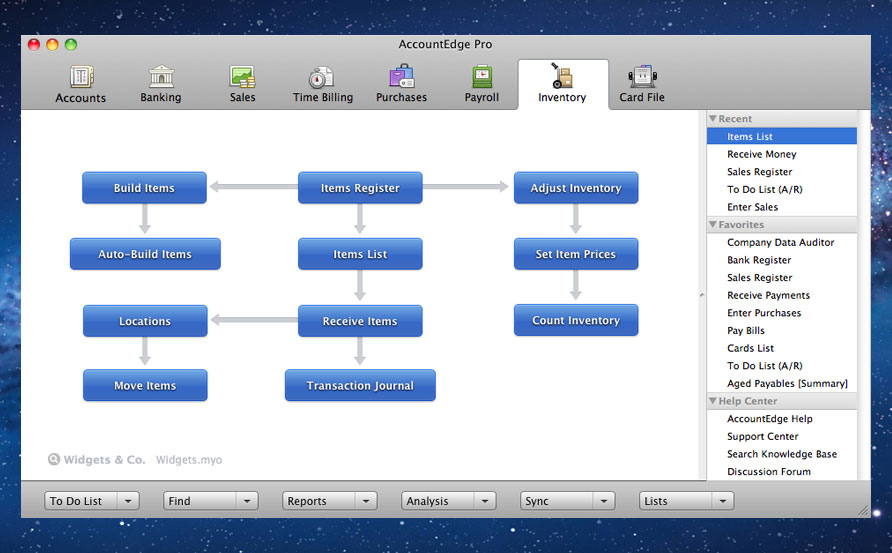Click the Sync button label

[x=537, y=501]
